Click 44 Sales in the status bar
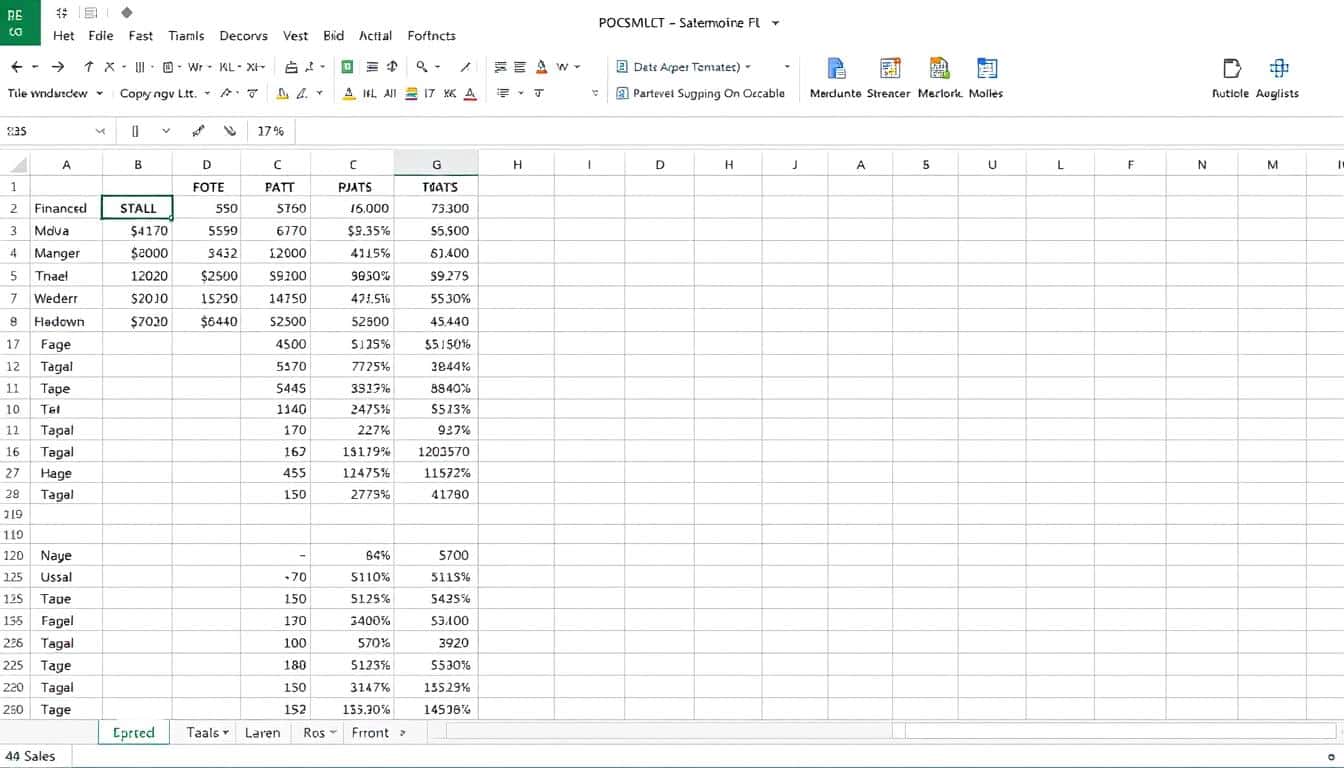The height and width of the screenshot is (768, 1344). [x=30, y=756]
